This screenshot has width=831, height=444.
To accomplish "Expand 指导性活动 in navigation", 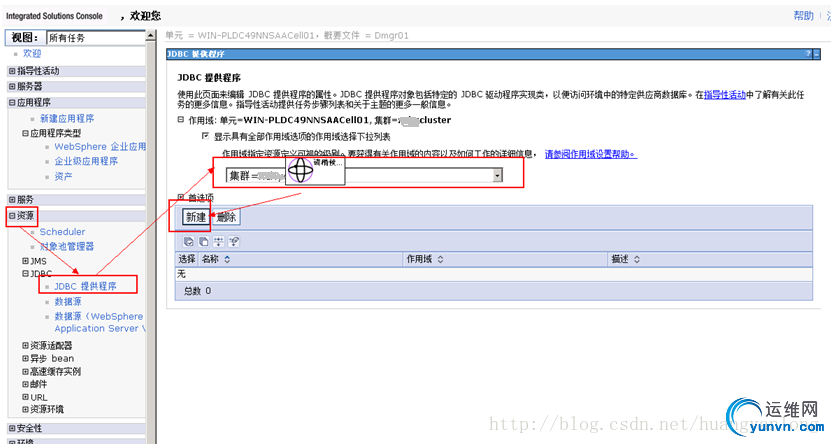I will (x=12, y=71).
